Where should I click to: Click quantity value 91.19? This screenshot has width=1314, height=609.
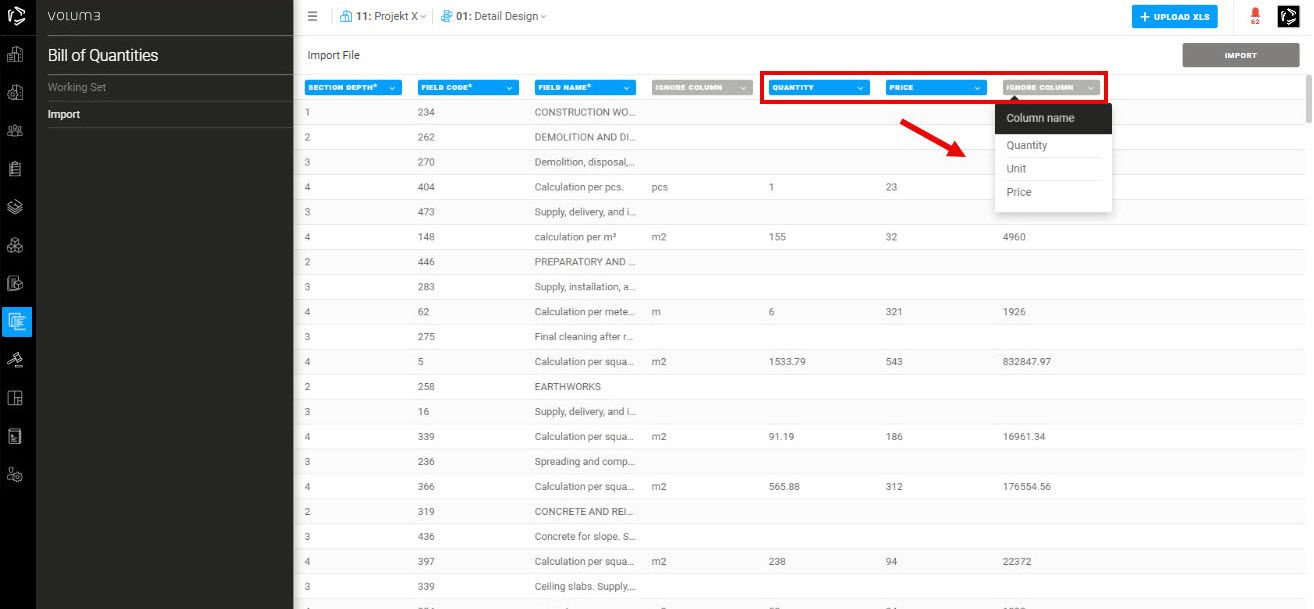click(781, 437)
